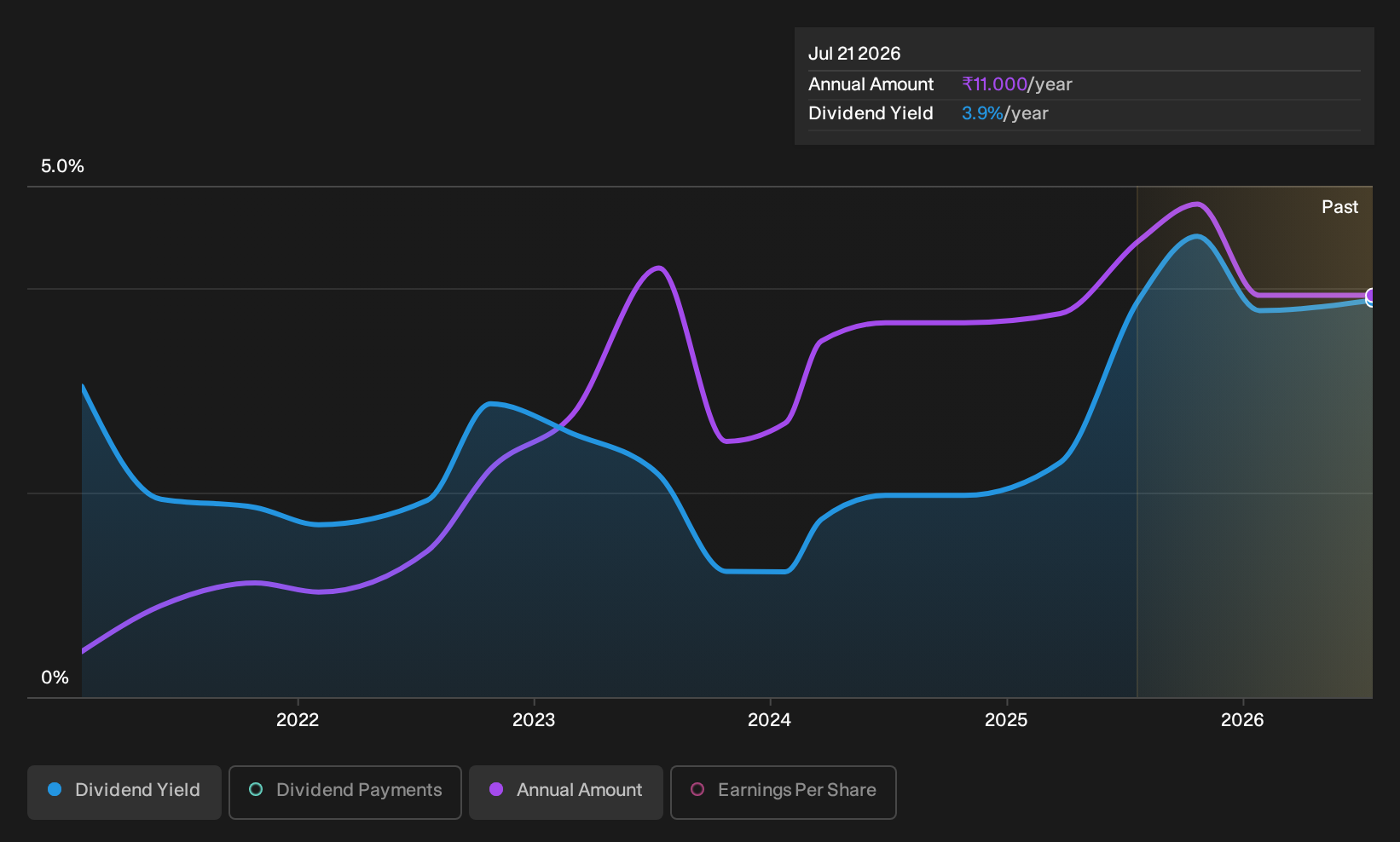Toggle the Dividend Yield series
The width and height of the screenshot is (1400, 842).
click(x=124, y=792)
